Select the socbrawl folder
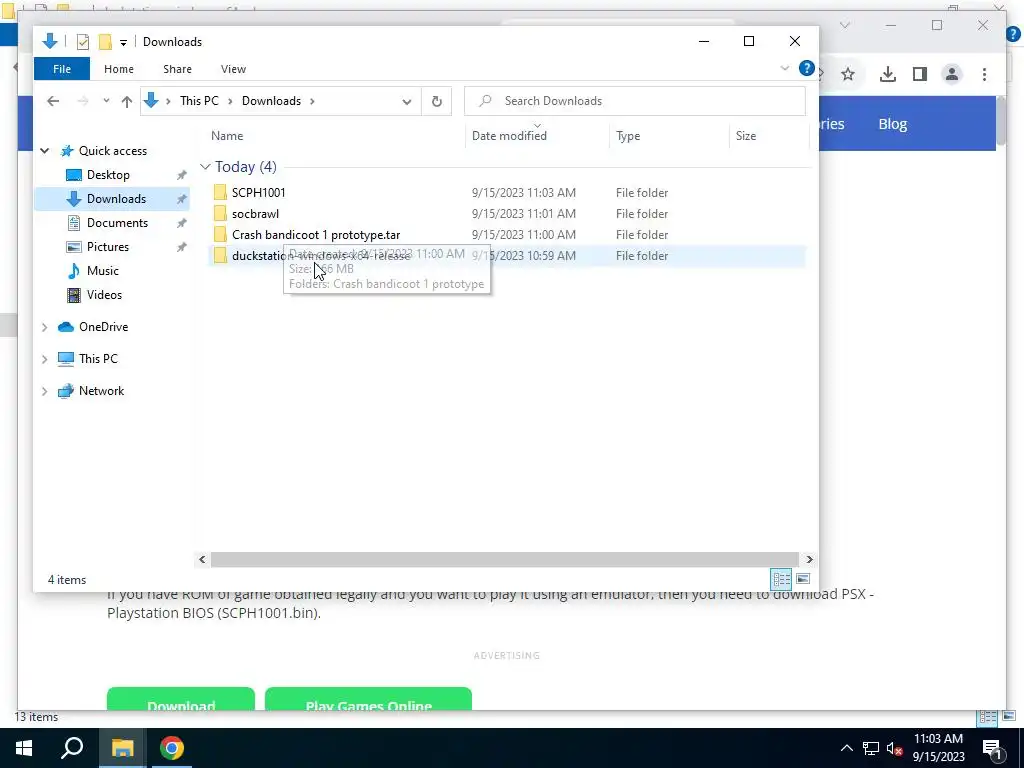The width and height of the screenshot is (1024, 768). point(255,214)
